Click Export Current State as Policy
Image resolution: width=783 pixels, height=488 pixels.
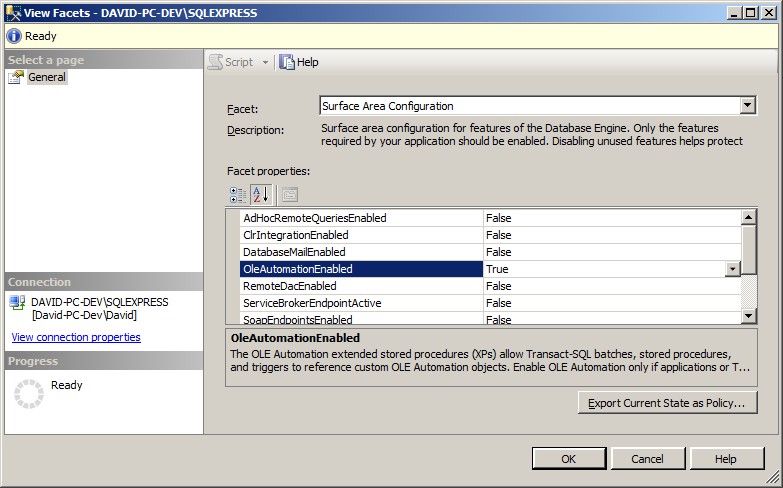point(667,403)
